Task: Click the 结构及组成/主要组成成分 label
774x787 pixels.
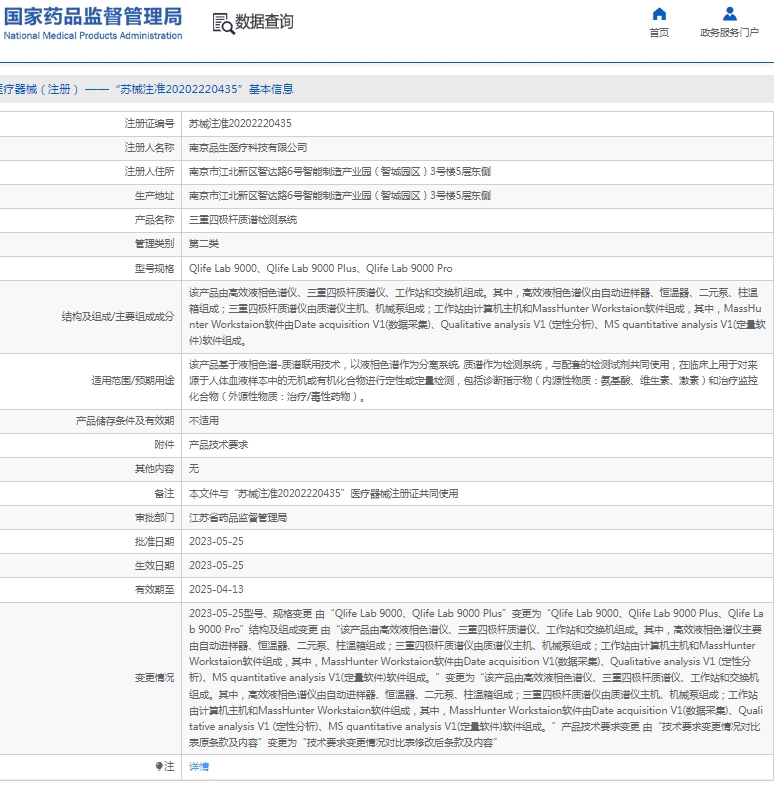Action: [118, 317]
